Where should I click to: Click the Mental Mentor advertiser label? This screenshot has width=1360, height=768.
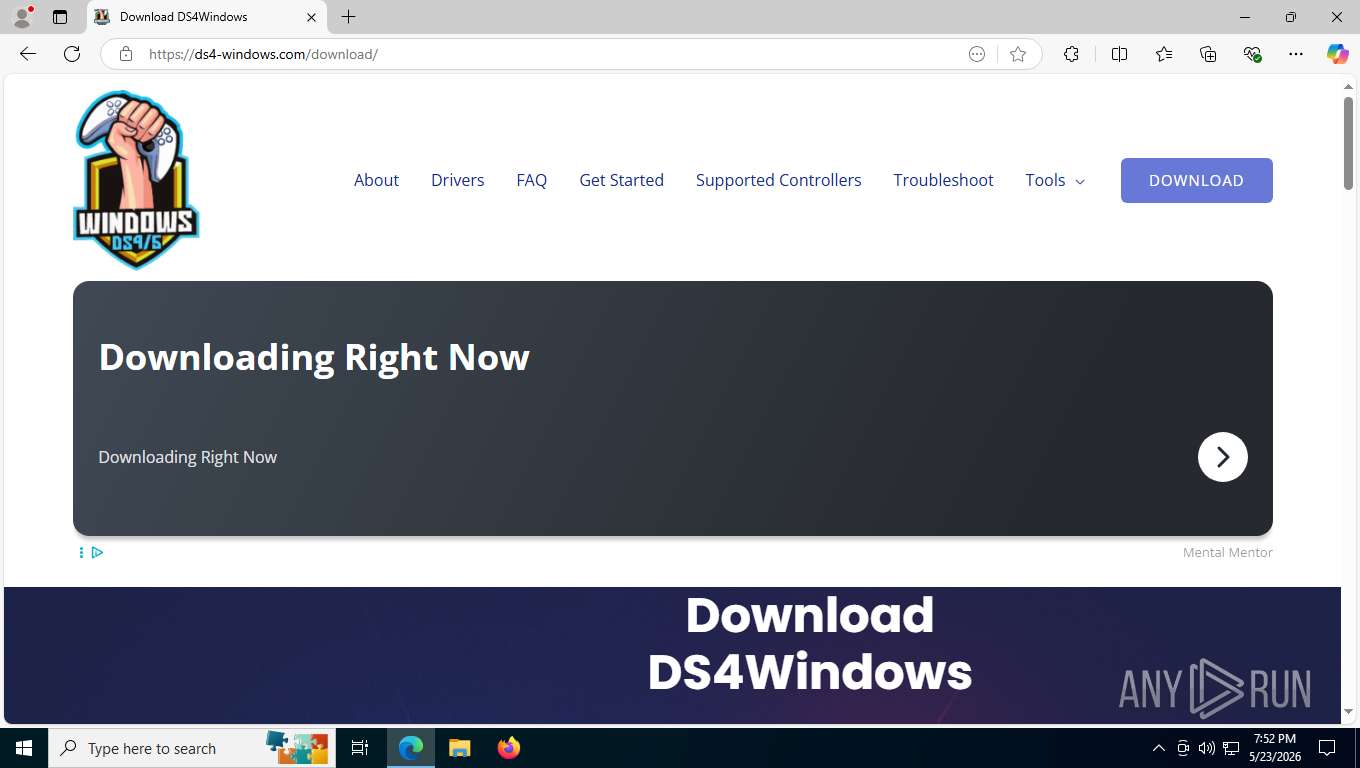point(1228,552)
